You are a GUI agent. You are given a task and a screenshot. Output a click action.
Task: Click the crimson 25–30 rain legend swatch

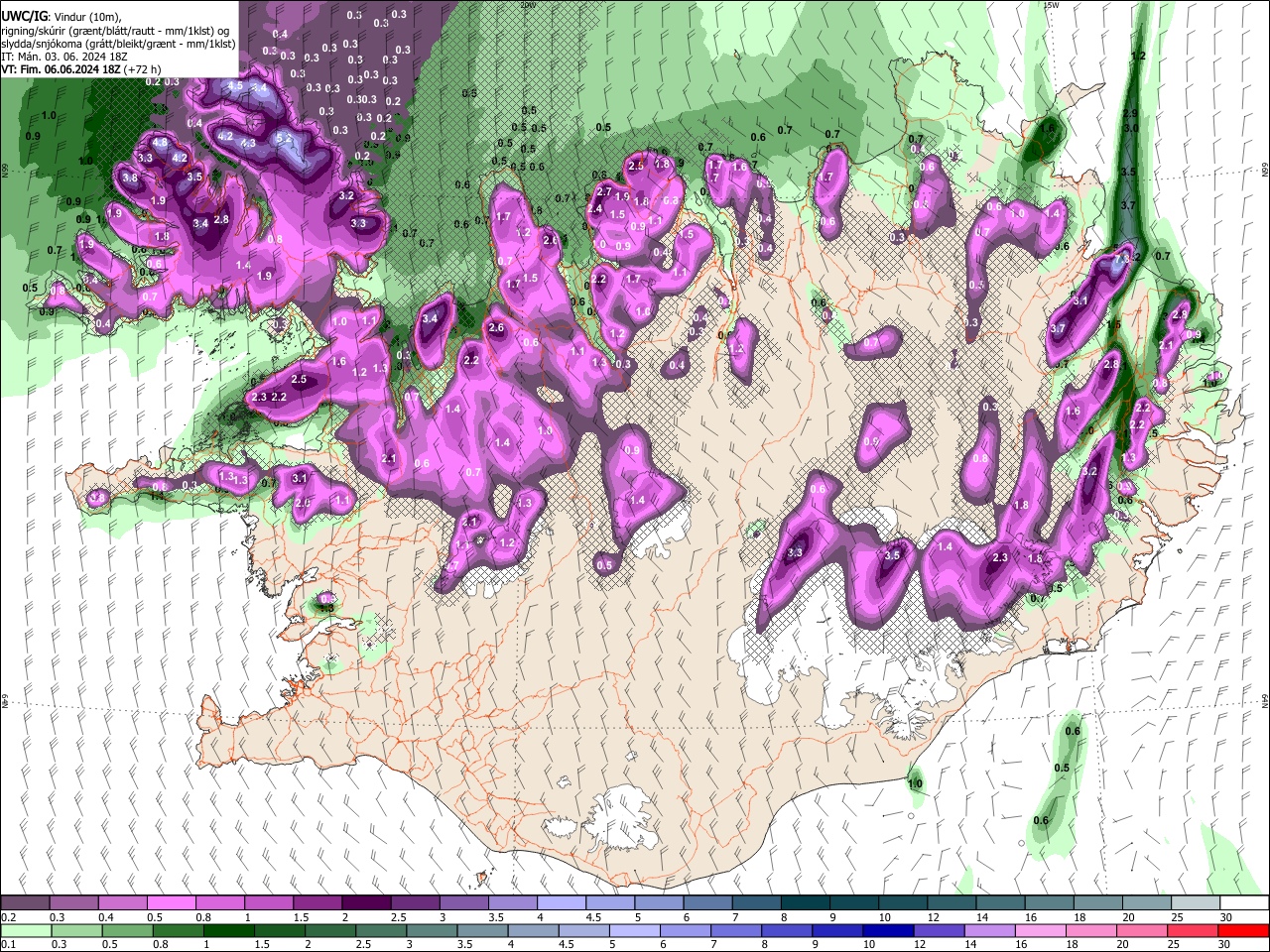[x=1194, y=930]
